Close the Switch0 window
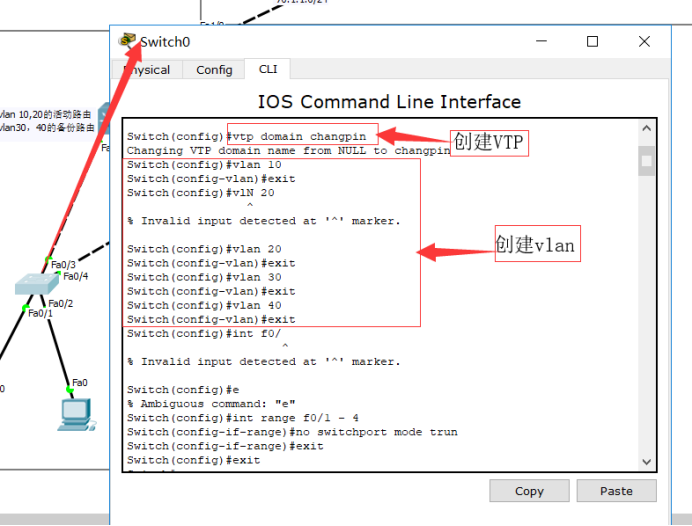Screen dimensions: 692x526 coord(644,41)
